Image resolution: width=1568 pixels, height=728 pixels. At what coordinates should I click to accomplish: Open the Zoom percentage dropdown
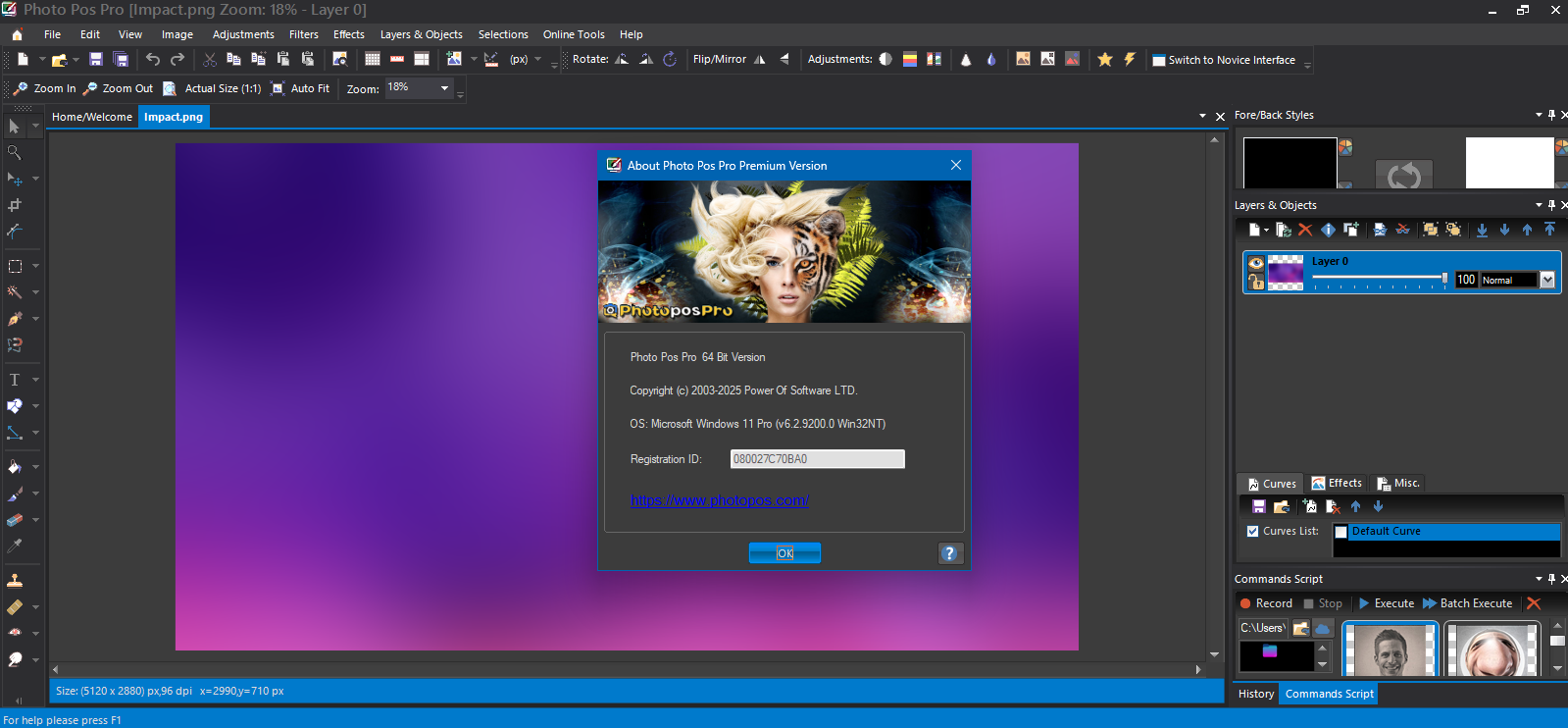pos(444,88)
